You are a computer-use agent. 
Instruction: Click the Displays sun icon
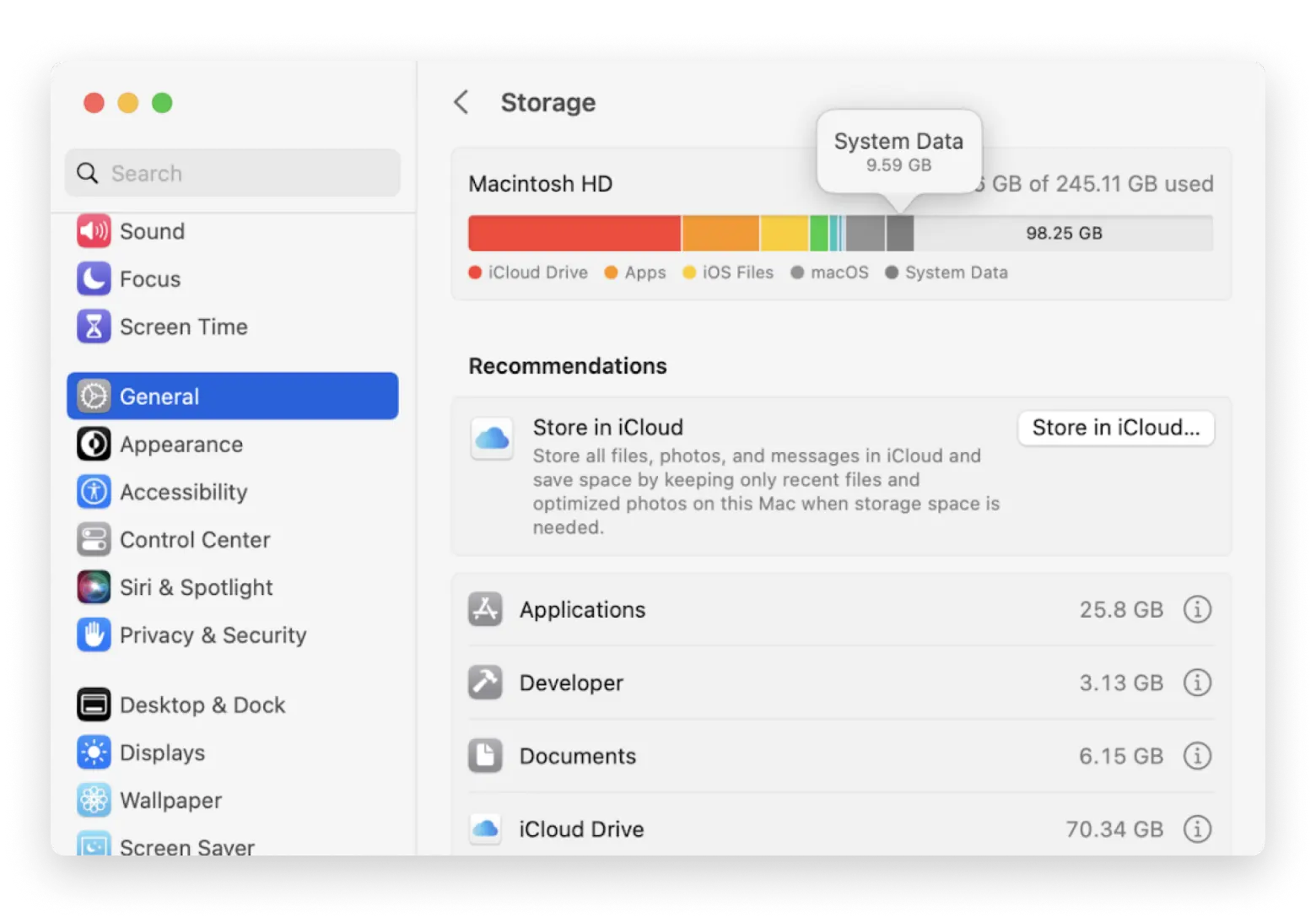pos(94,752)
